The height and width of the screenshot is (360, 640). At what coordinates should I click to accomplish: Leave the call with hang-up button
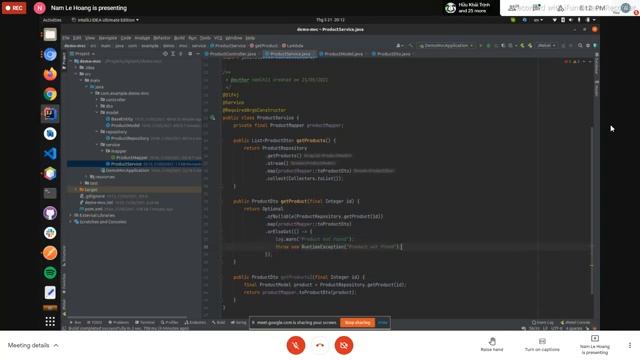320,345
